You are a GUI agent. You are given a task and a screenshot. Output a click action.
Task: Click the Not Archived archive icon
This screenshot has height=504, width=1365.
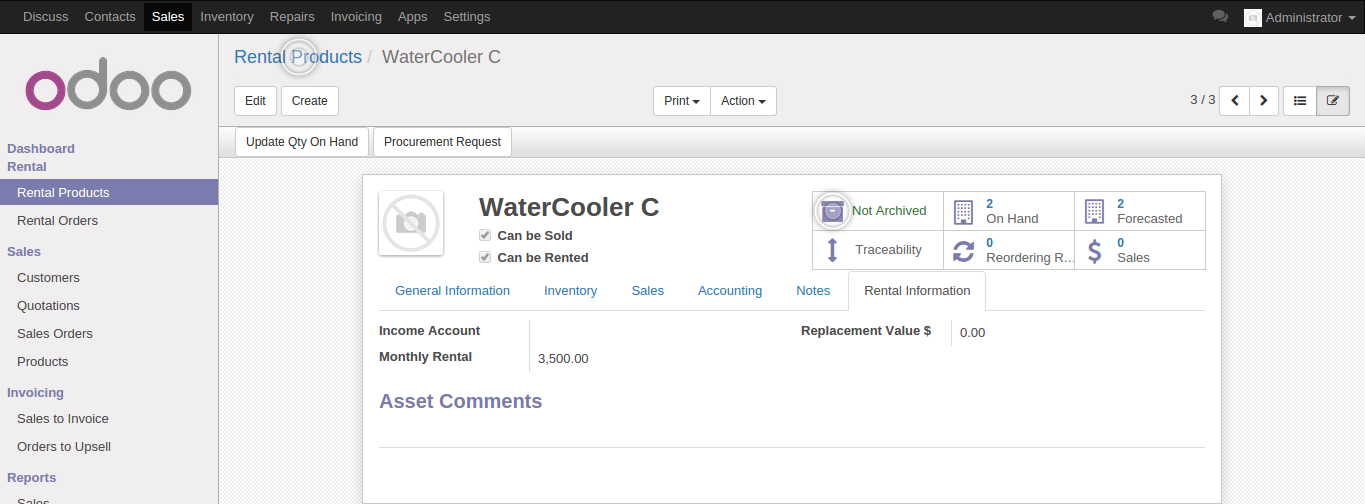pyautogui.click(x=832, y=211)
